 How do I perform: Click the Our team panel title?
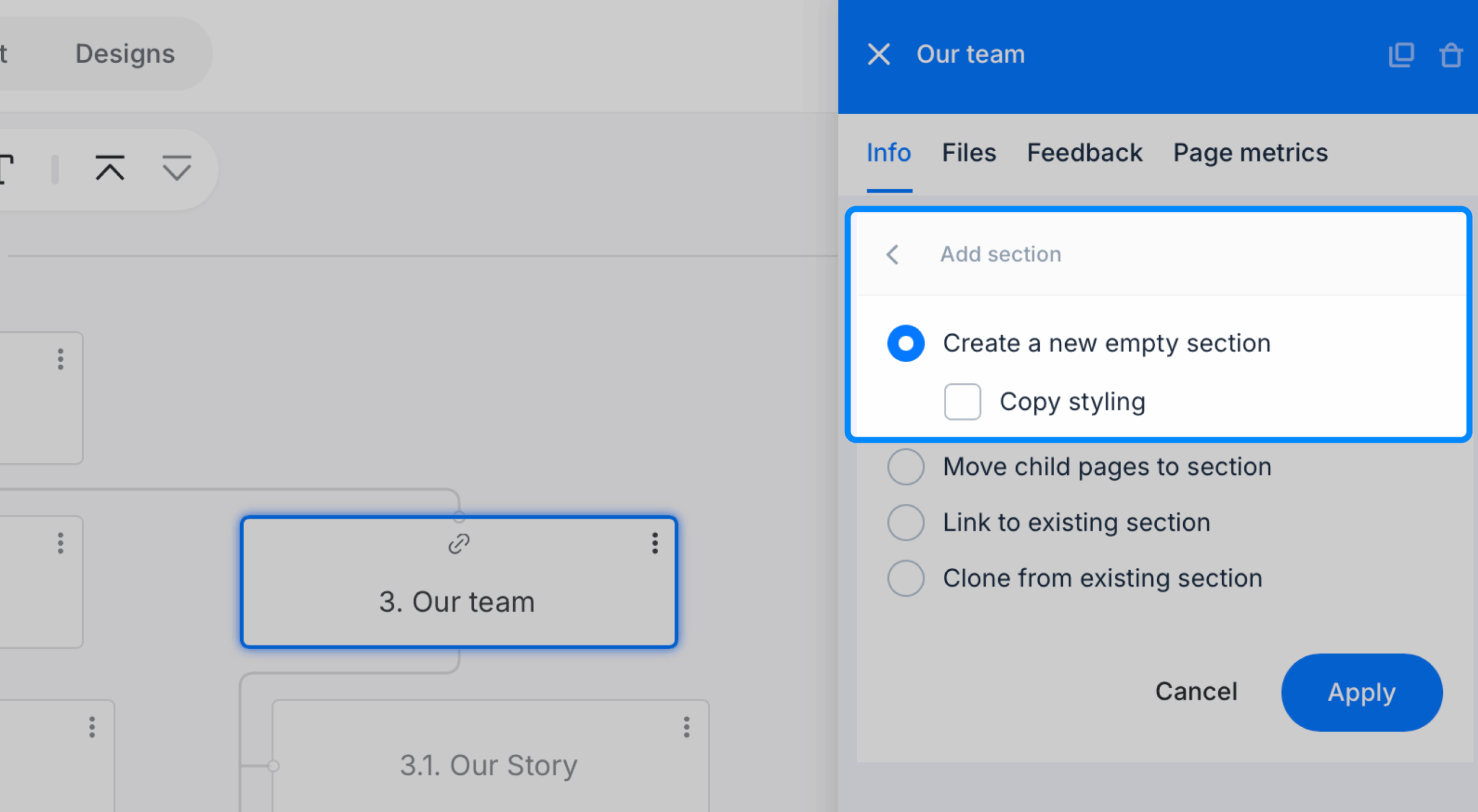[x=971, y=54]
